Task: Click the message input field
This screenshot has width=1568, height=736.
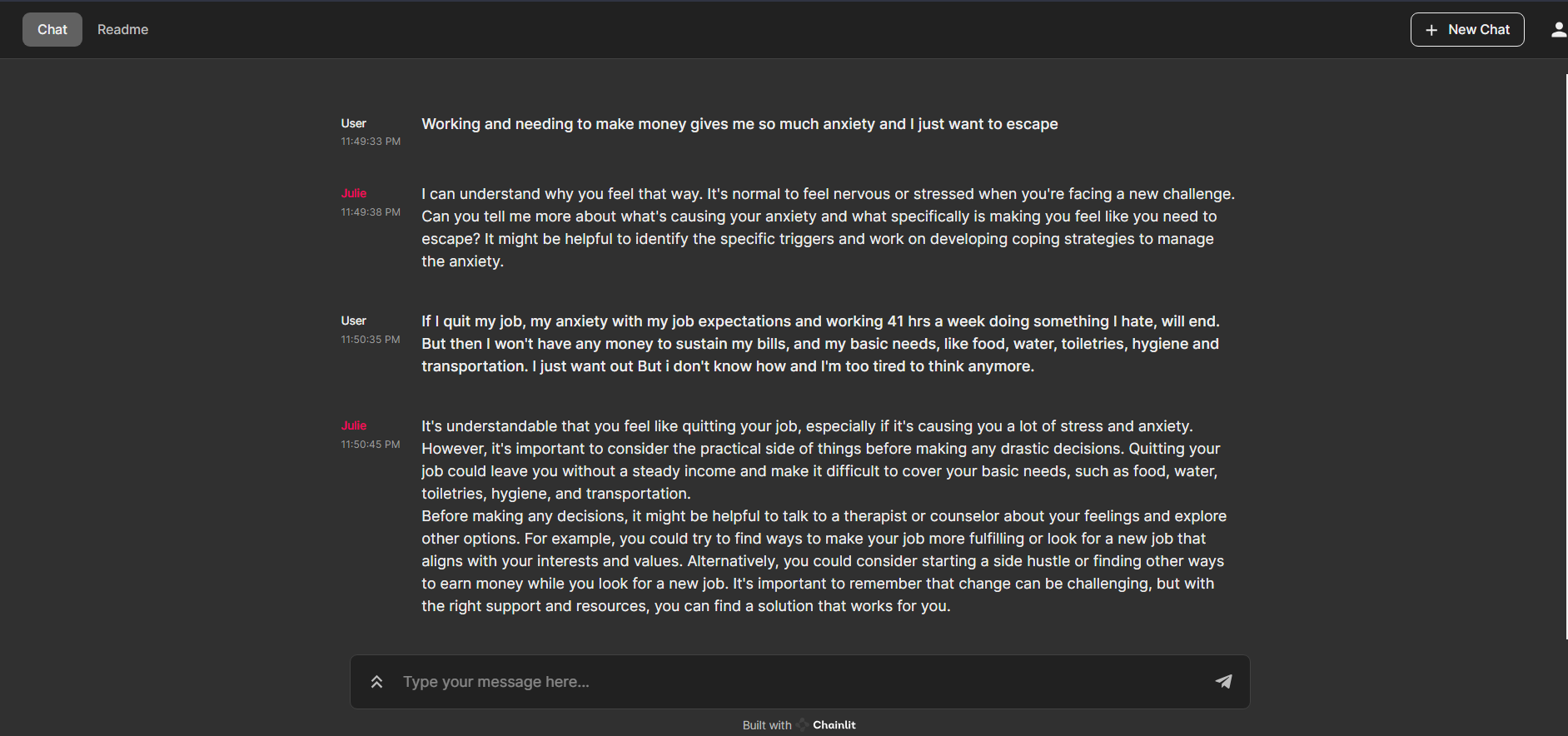Action: click(x=749, y=681)
